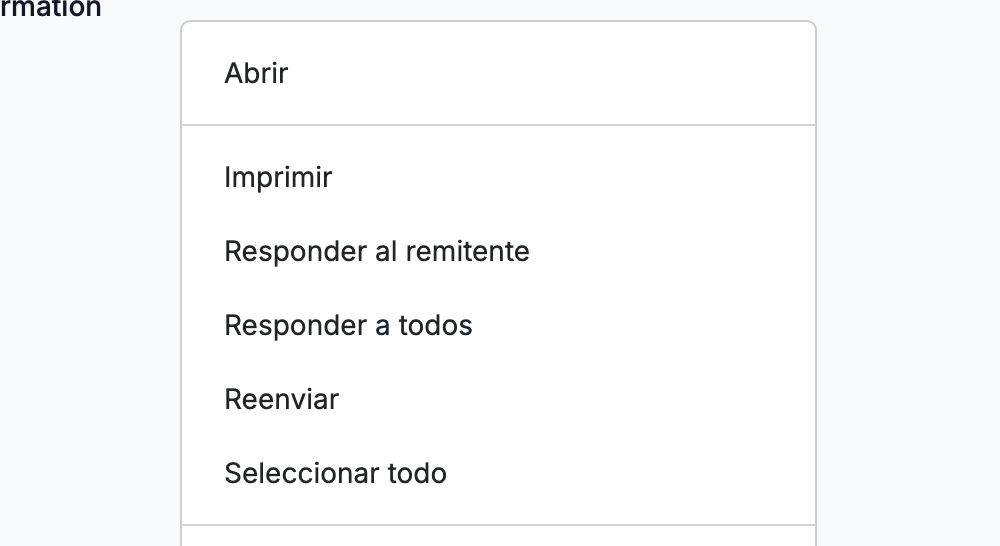Pick the entry below Abrir, Imprimir
1000x546 pixels.
pyautogui.click(x=498, y=177)
